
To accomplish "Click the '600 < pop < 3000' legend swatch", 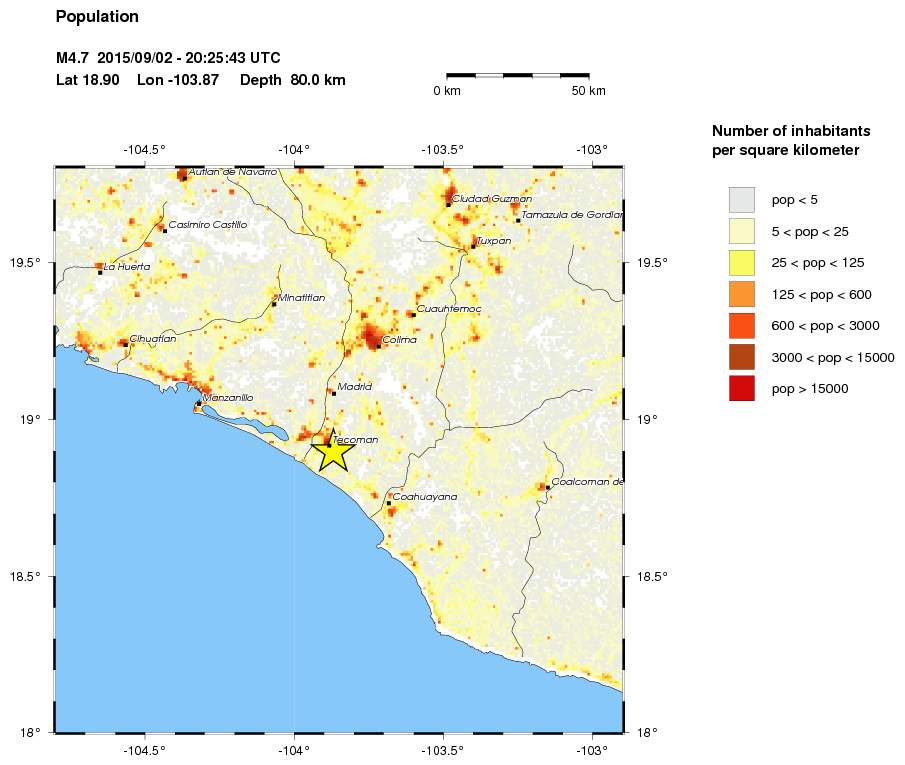I will click(x=742, y=326).
